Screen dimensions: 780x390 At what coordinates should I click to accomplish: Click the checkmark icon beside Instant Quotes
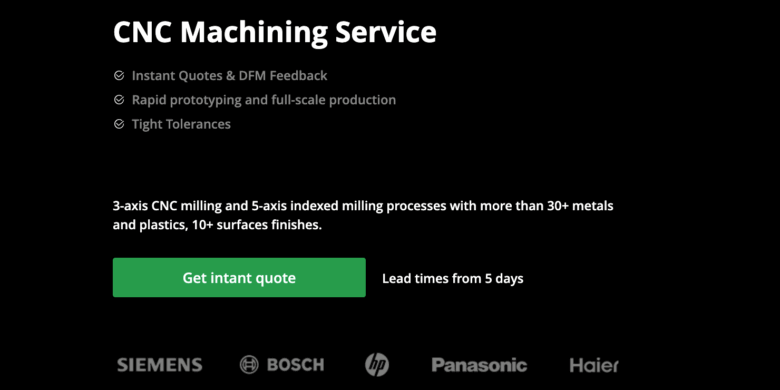119,76
